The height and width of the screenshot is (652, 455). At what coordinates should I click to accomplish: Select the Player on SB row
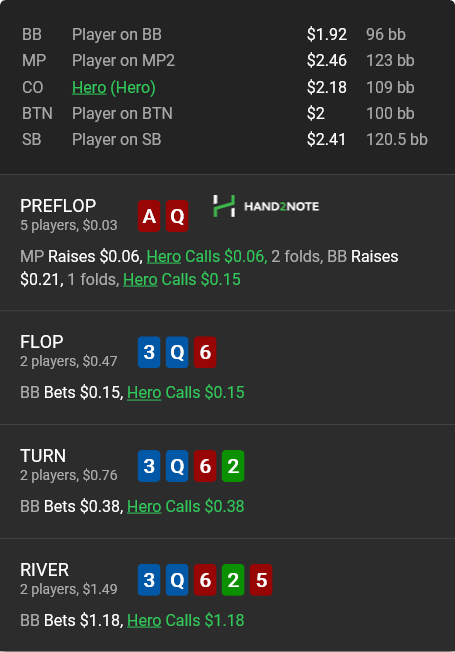tap(225, 140)
